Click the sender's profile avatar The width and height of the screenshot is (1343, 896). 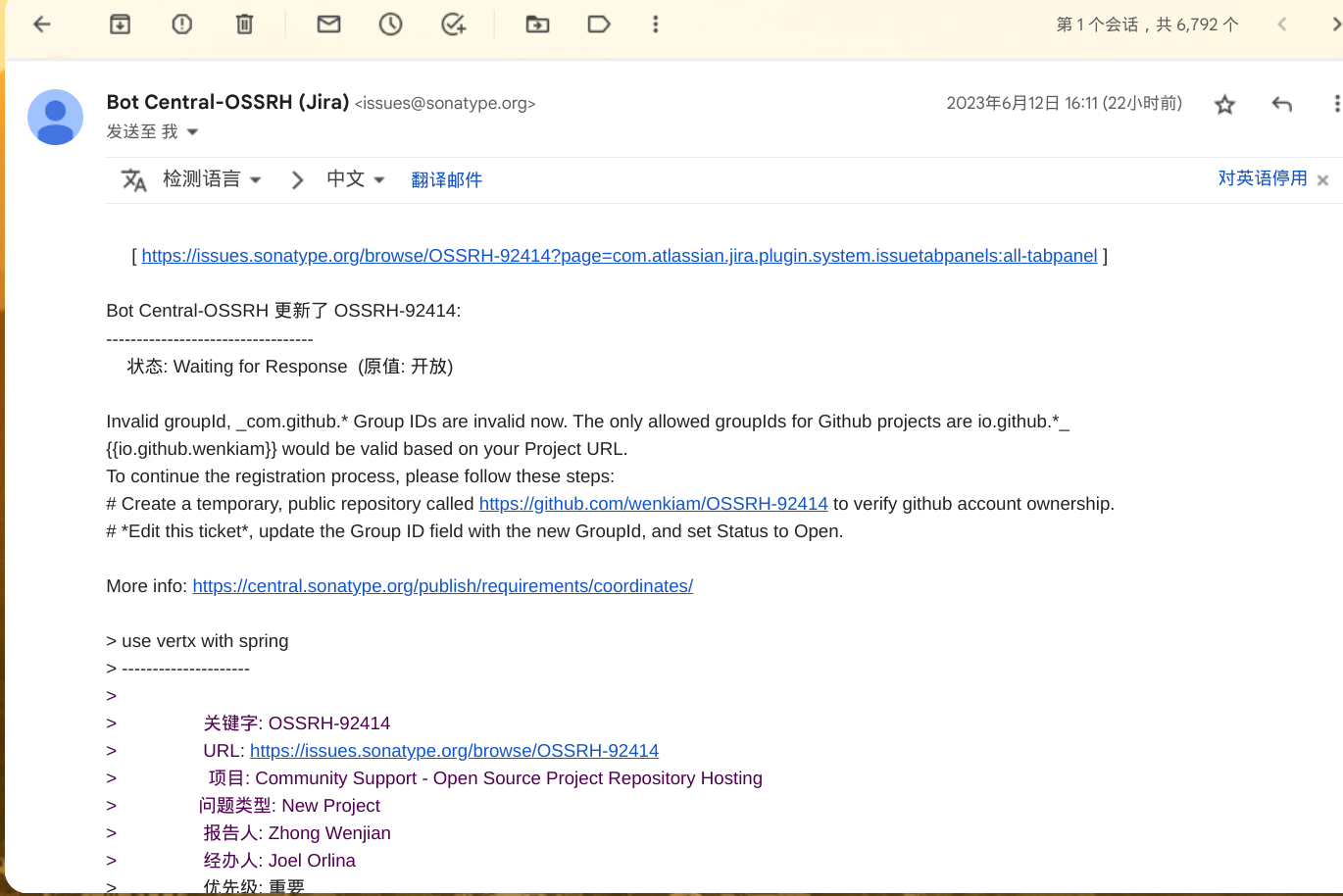(x=55, y=117)
